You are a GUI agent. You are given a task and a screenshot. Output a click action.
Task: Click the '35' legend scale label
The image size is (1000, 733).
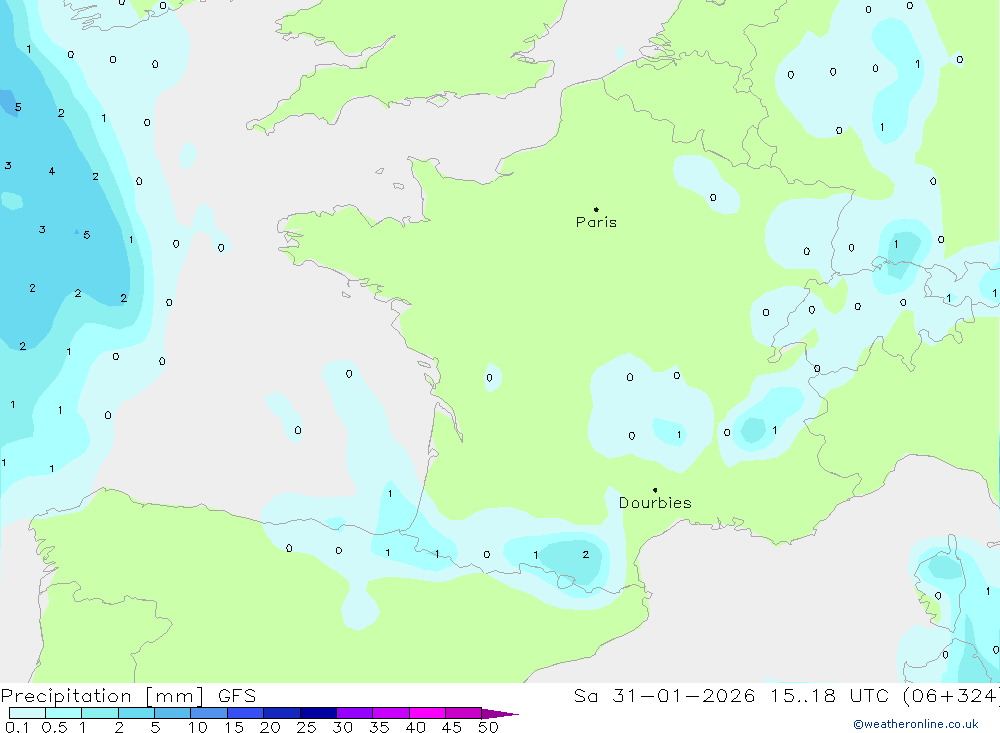click(379, 727)
